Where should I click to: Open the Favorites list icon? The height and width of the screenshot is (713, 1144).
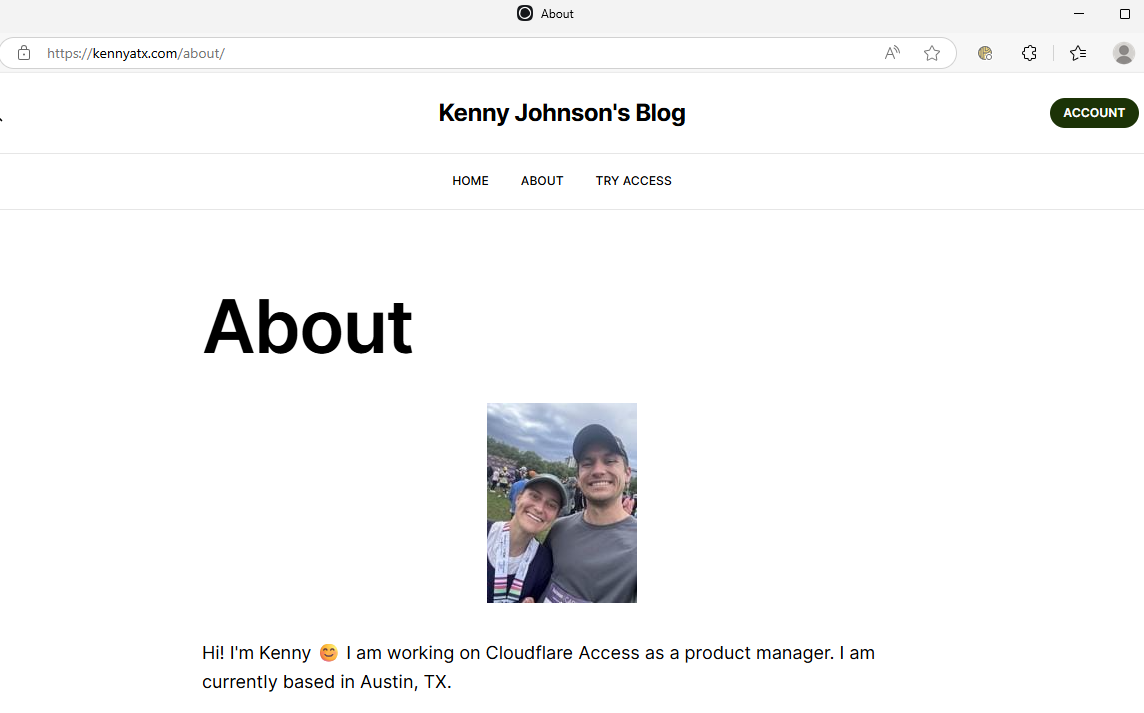[1078, 53]
